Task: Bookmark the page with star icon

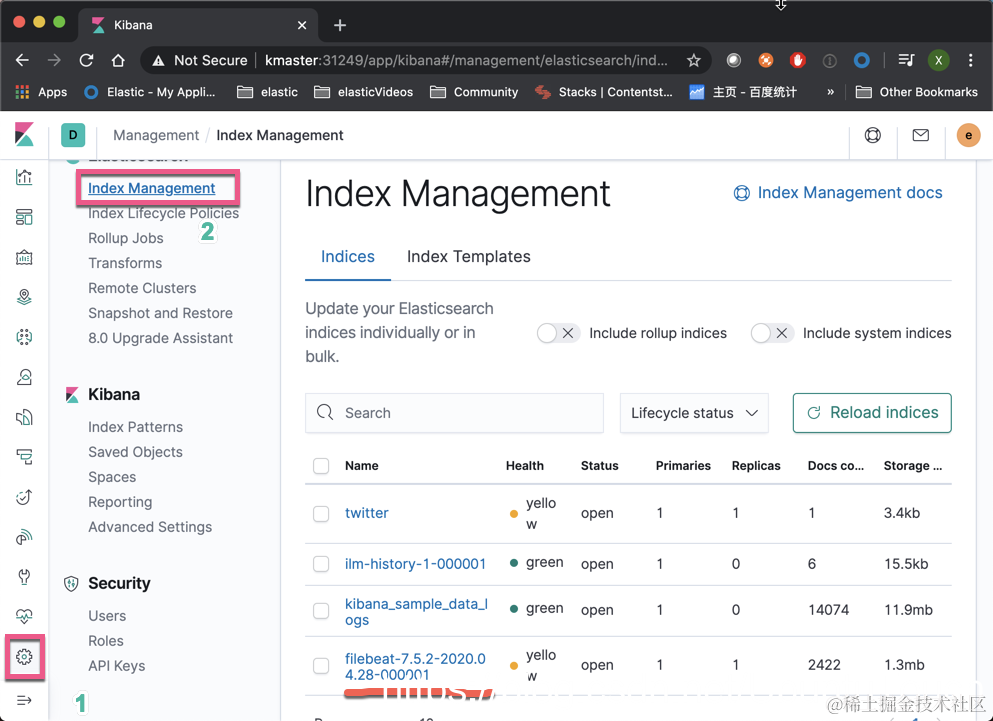Action: [693, 60]
